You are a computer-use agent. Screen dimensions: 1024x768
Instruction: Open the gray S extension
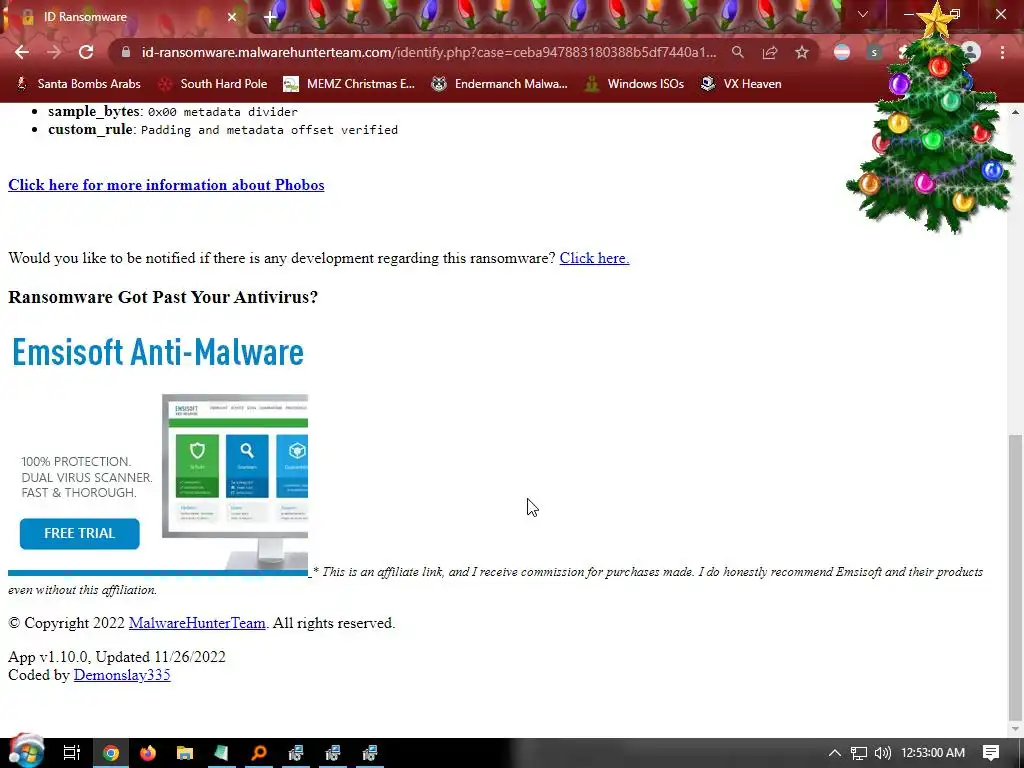(x=874, y=52)
